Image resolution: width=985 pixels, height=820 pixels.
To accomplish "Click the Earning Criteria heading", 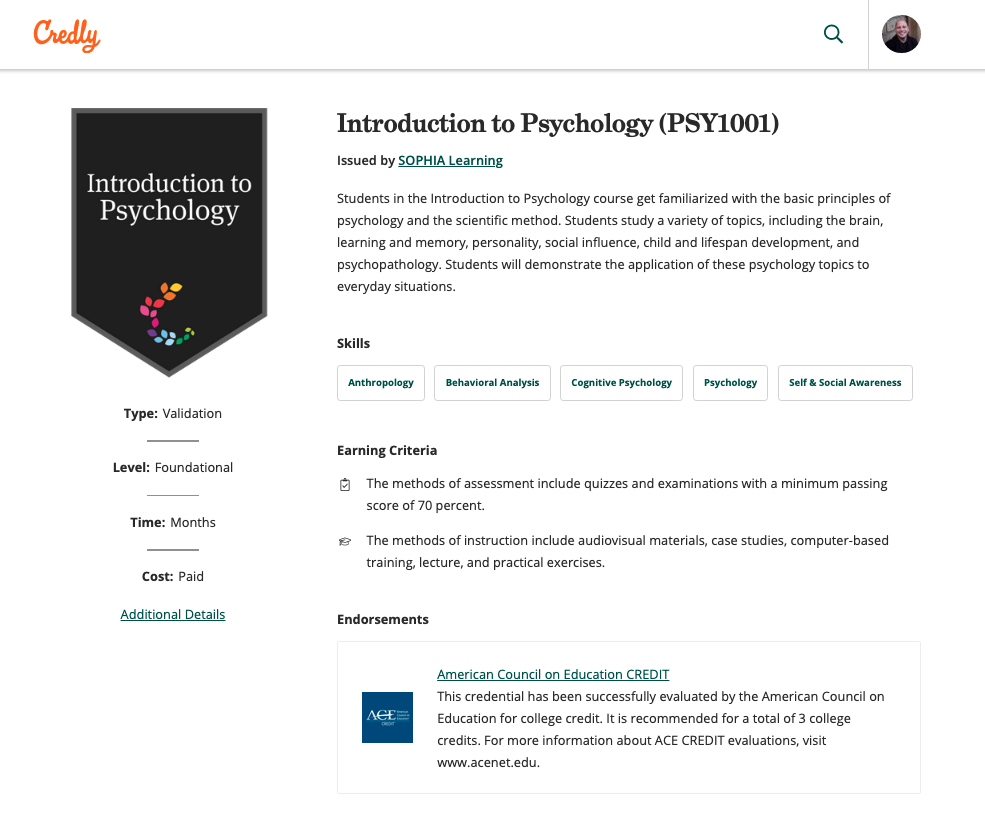I will (387, 450).
